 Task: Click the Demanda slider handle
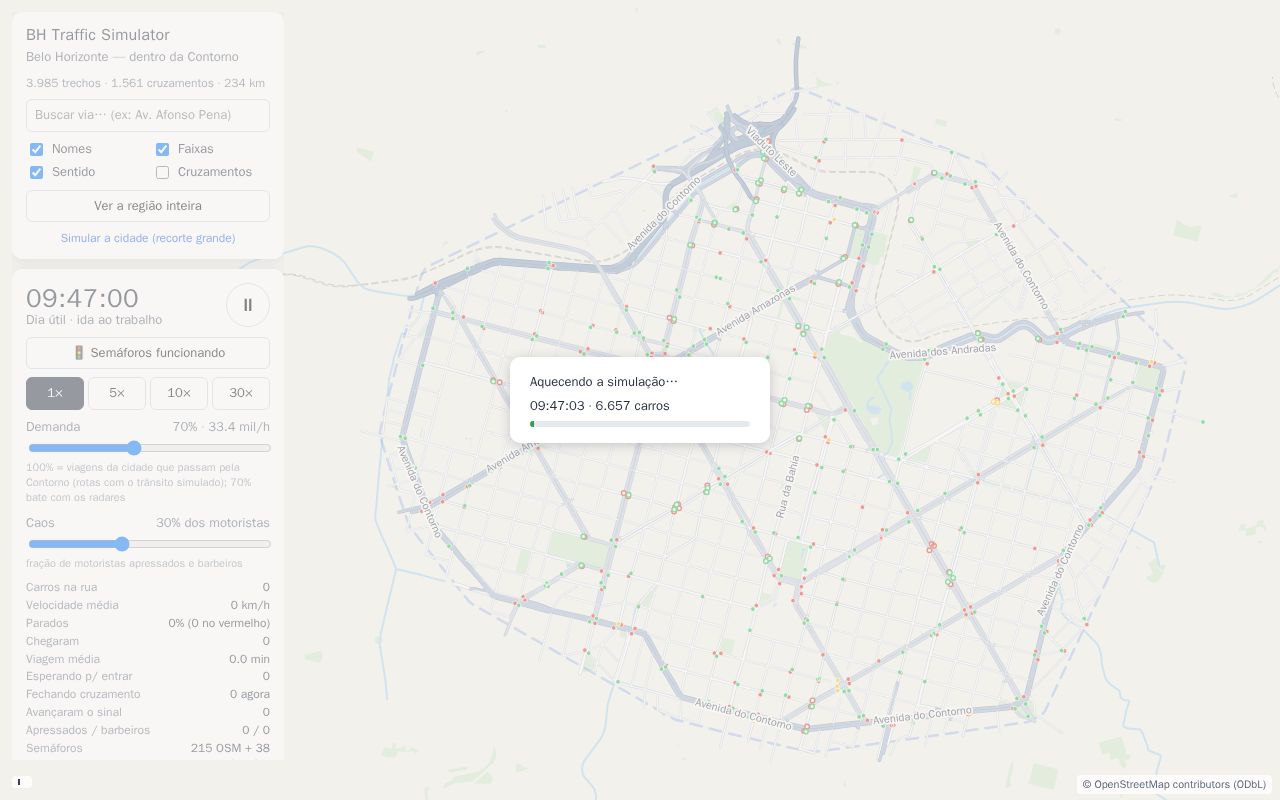[134, 448]
